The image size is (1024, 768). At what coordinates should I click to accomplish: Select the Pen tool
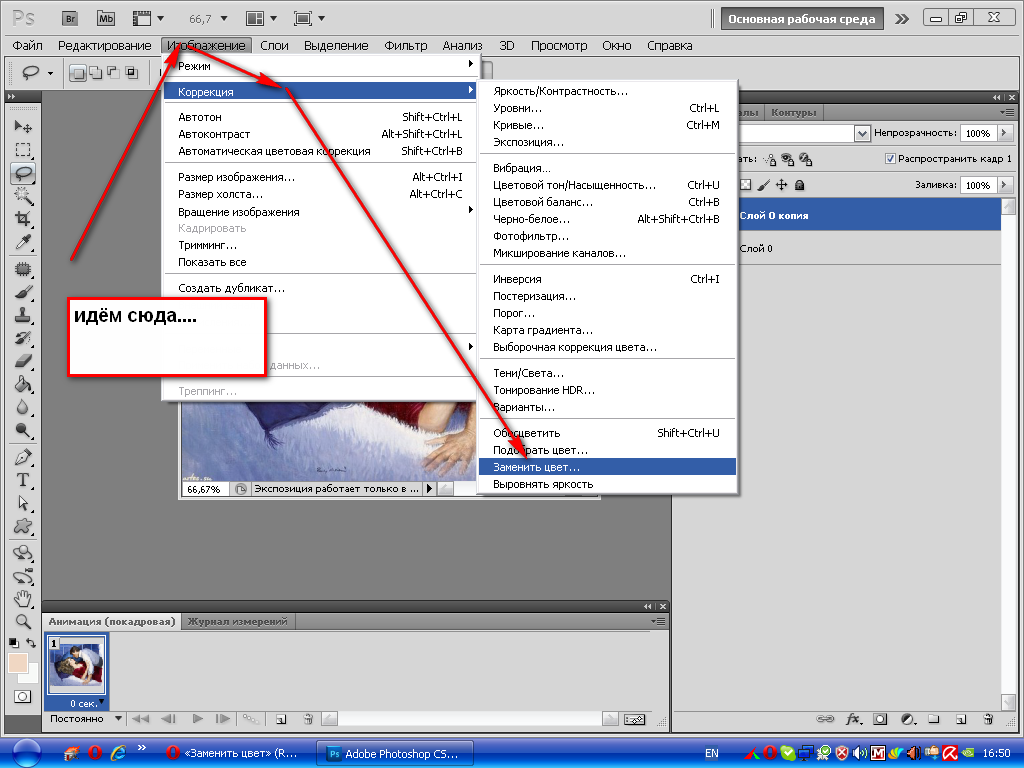click(x=24, y=457)
